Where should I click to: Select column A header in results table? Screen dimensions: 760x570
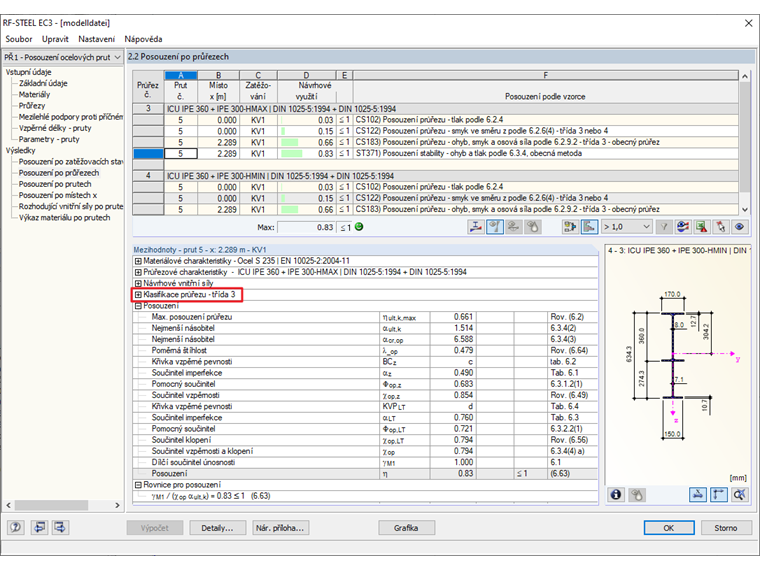181,75
